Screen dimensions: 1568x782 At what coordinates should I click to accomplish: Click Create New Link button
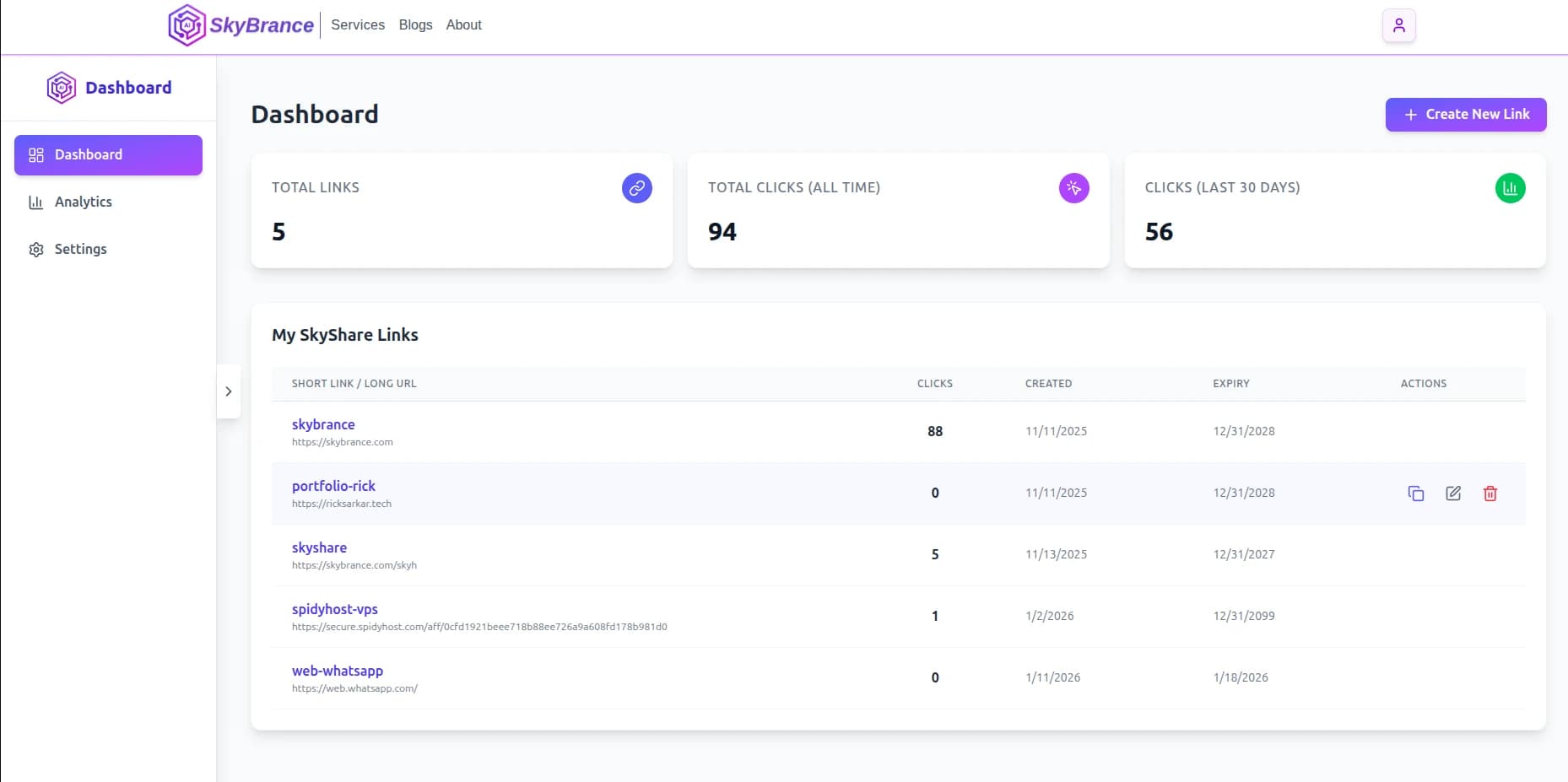click(x=1465, y=115)
